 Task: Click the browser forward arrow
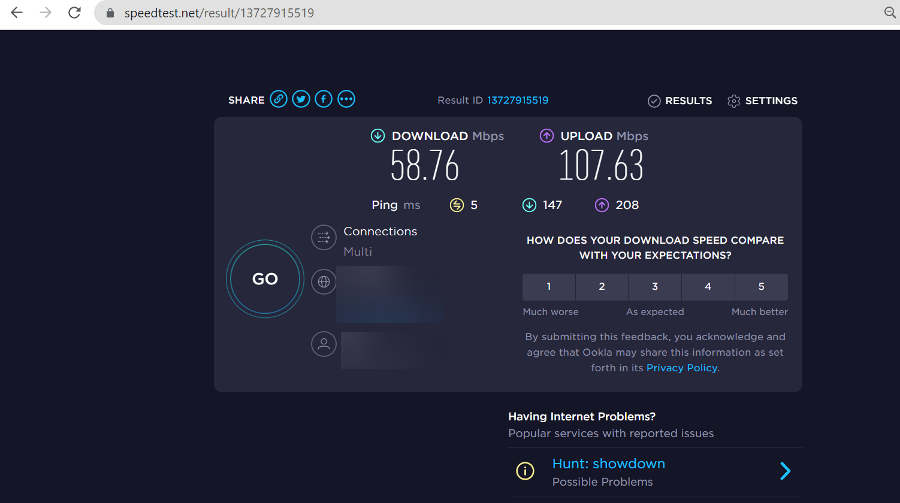(45, 13)
